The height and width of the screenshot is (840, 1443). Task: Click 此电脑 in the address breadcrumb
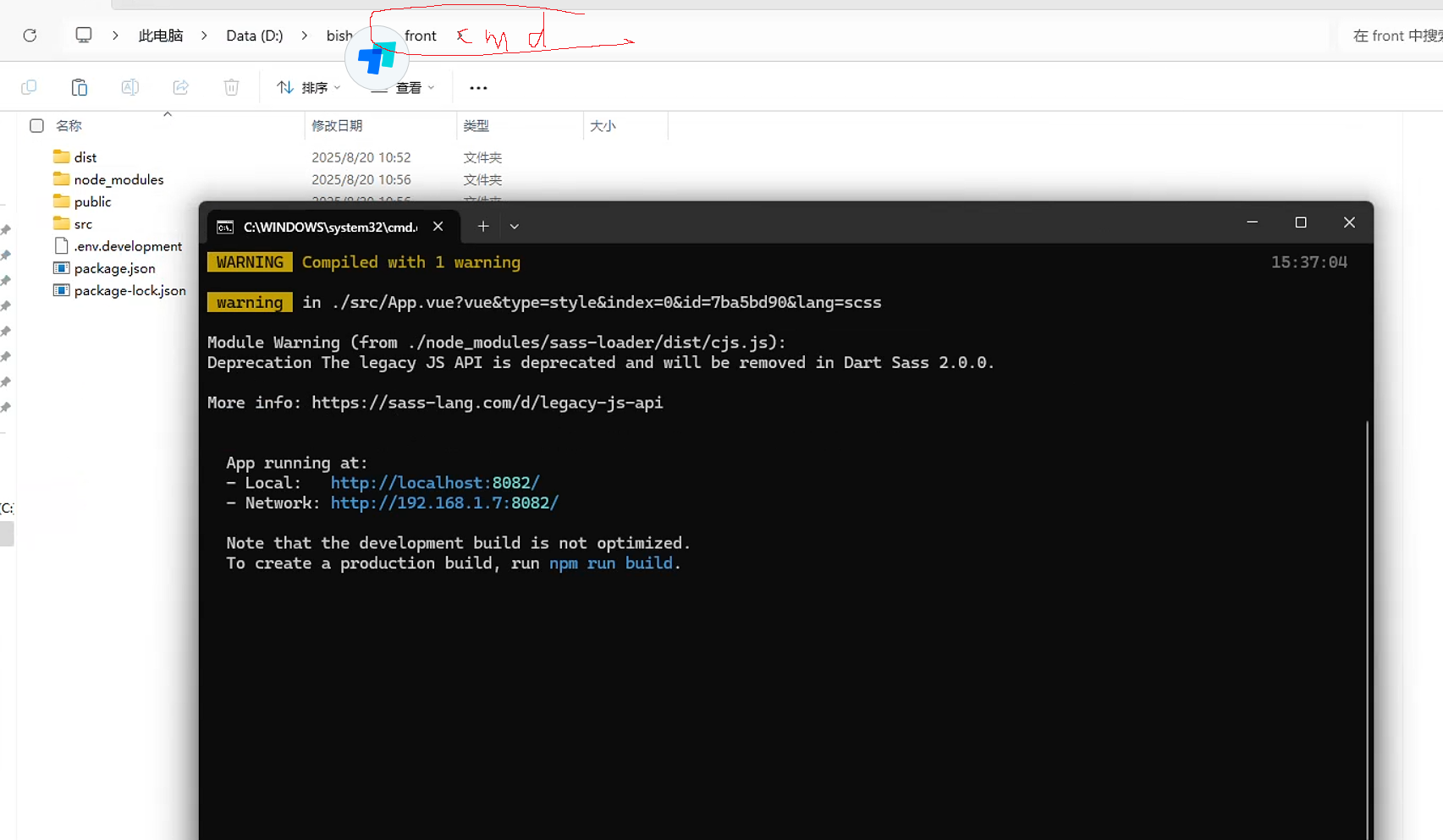[x=161, y=36]
